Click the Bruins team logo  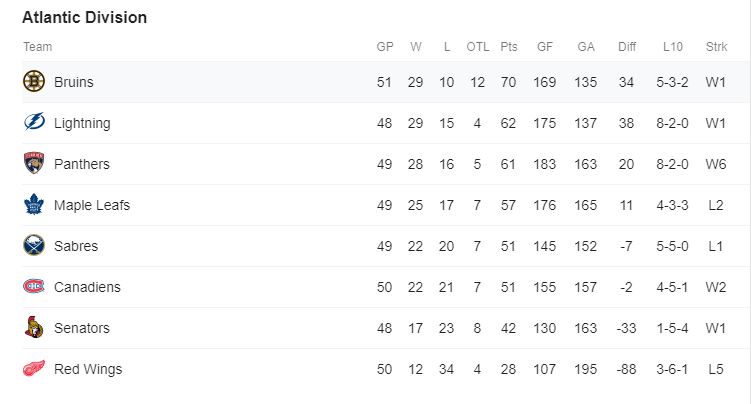click(34, 81)
